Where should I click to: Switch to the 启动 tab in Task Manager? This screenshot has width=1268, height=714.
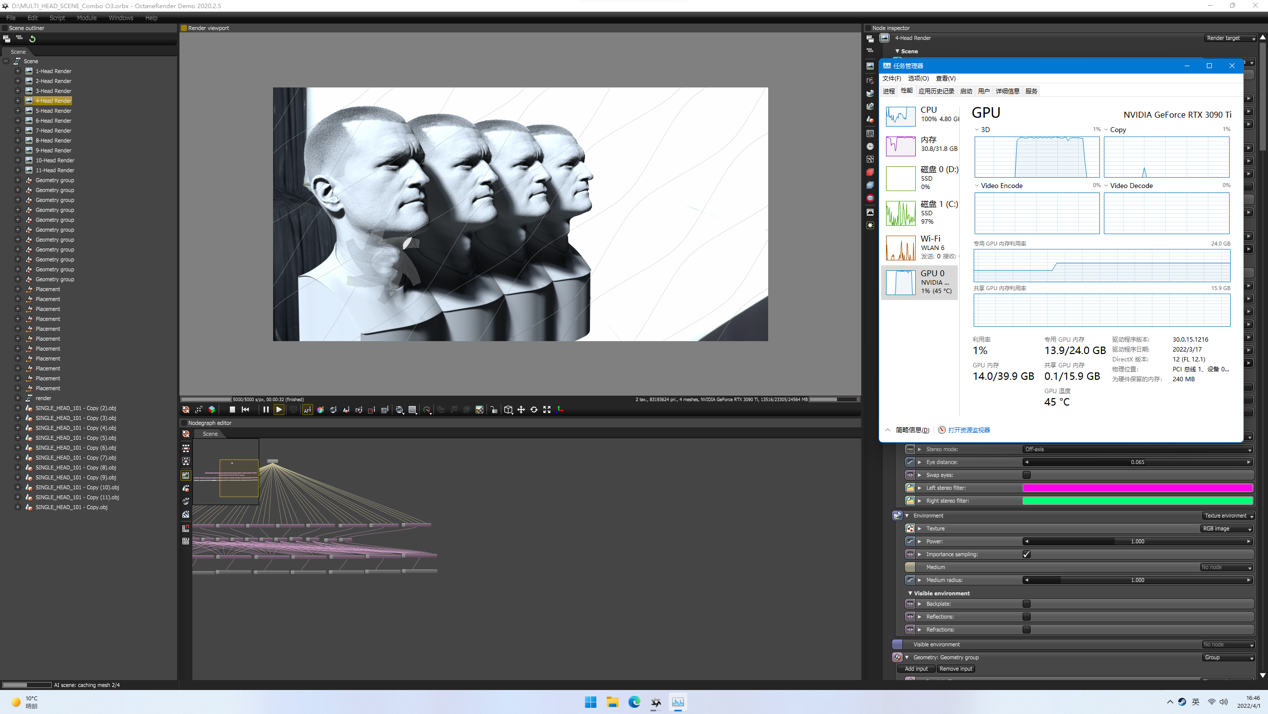point(966,91)
